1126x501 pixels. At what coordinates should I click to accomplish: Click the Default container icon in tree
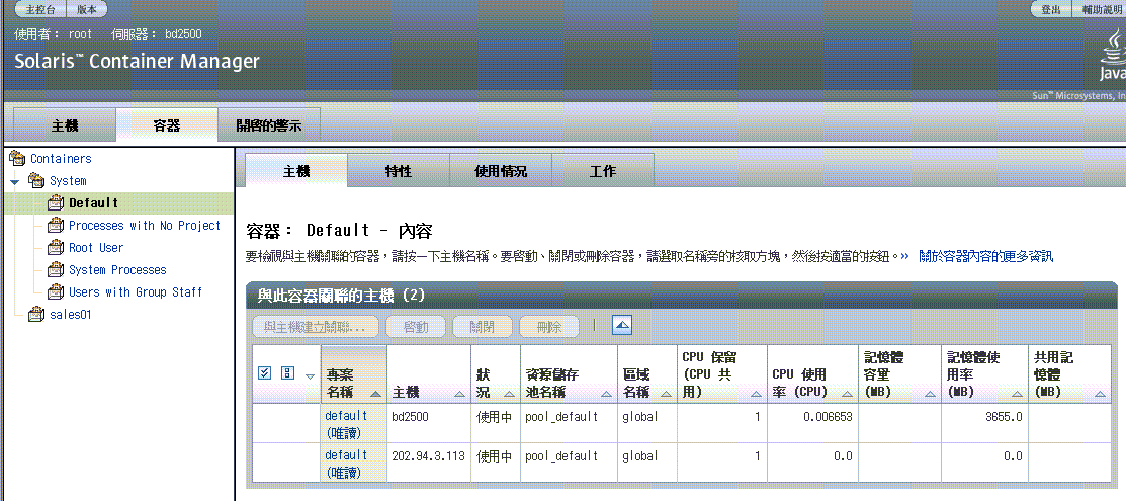[56, 203]
